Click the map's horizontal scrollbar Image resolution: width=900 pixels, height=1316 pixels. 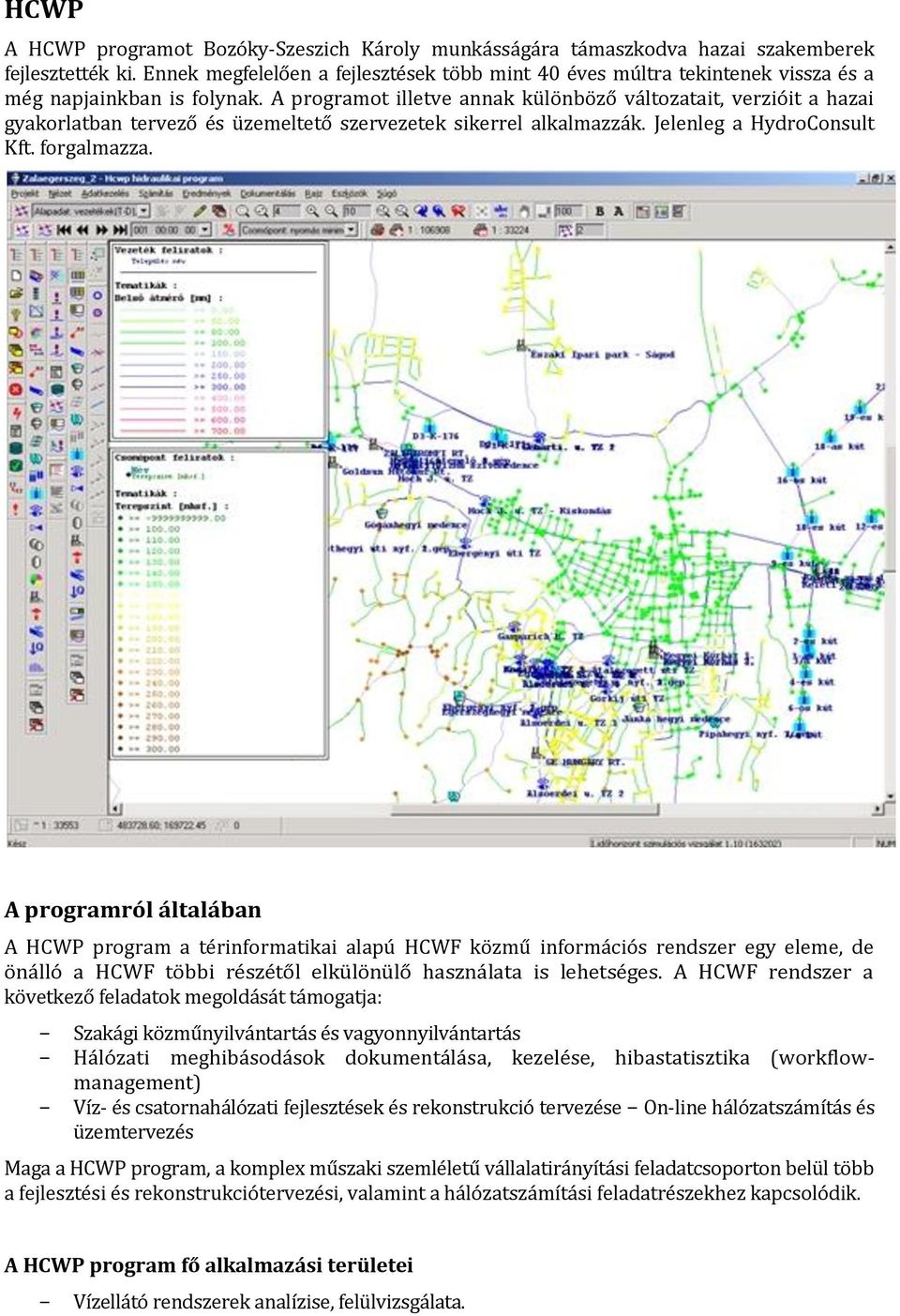point(497,809)
